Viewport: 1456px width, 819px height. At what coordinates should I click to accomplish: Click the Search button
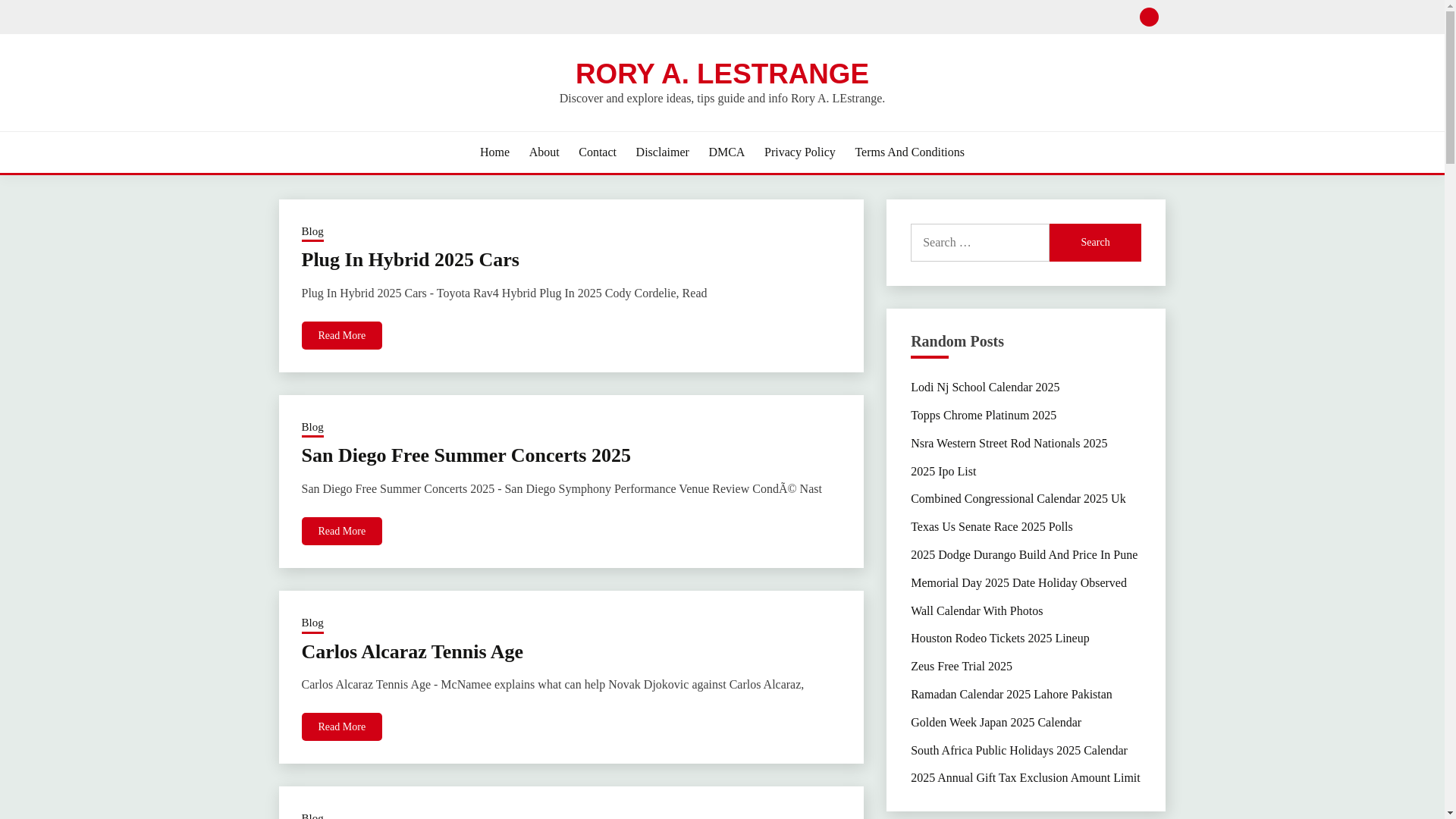[1095, 243]
